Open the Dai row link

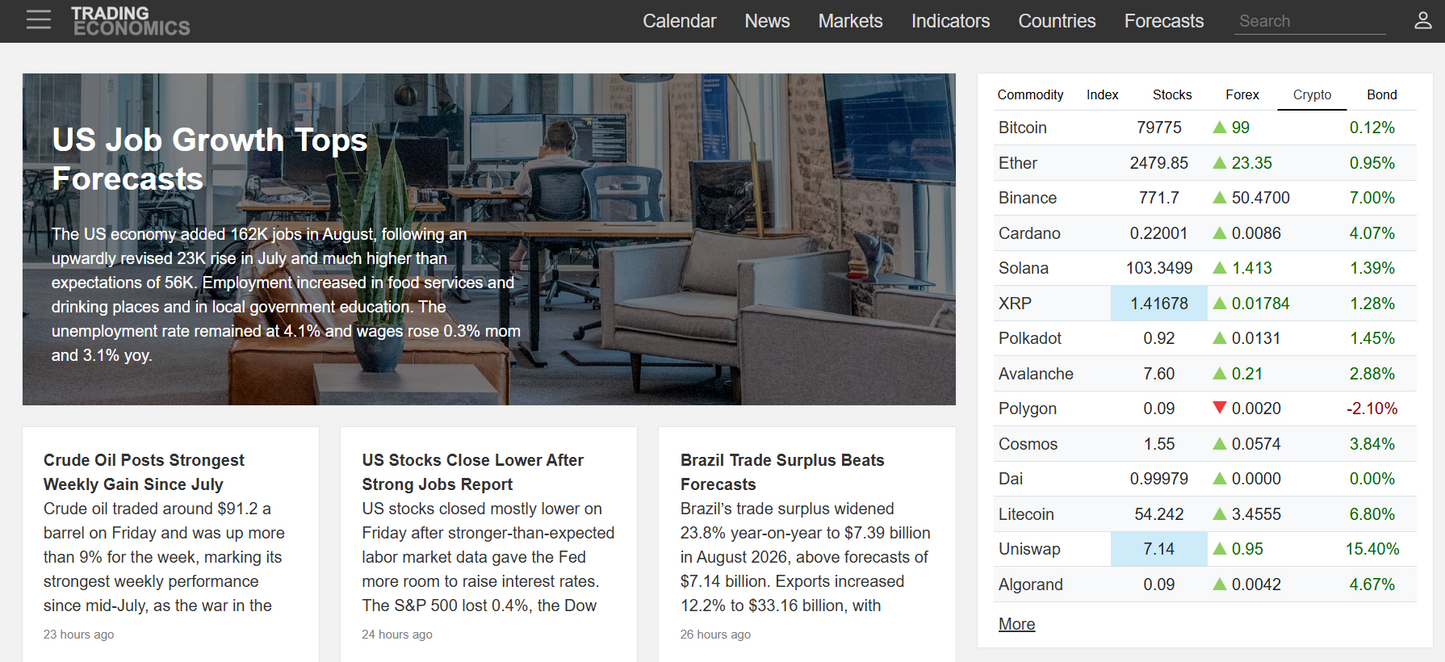pyautogui.click(x=1010, y=479)
